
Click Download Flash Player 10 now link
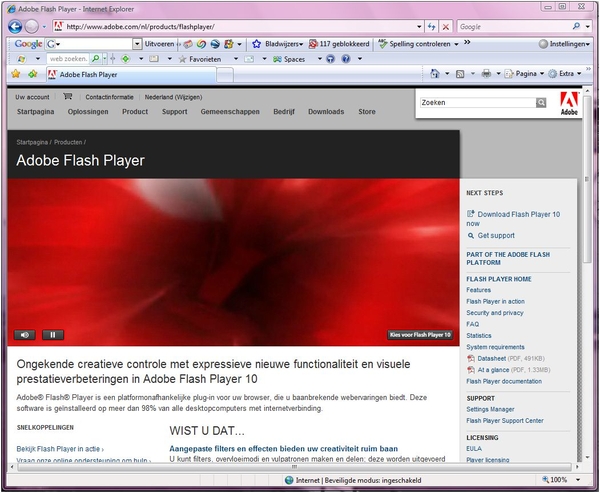513,219
